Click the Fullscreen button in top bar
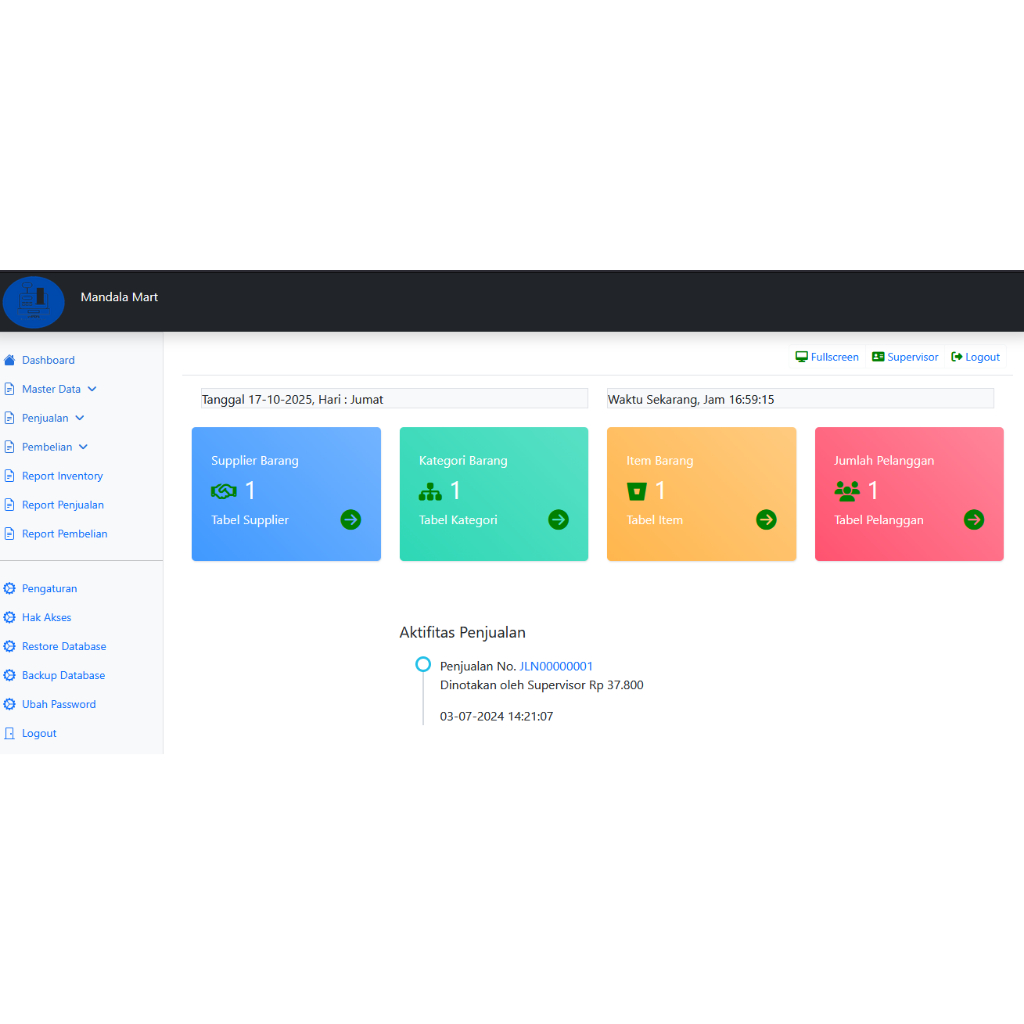 tap(827, 357)
